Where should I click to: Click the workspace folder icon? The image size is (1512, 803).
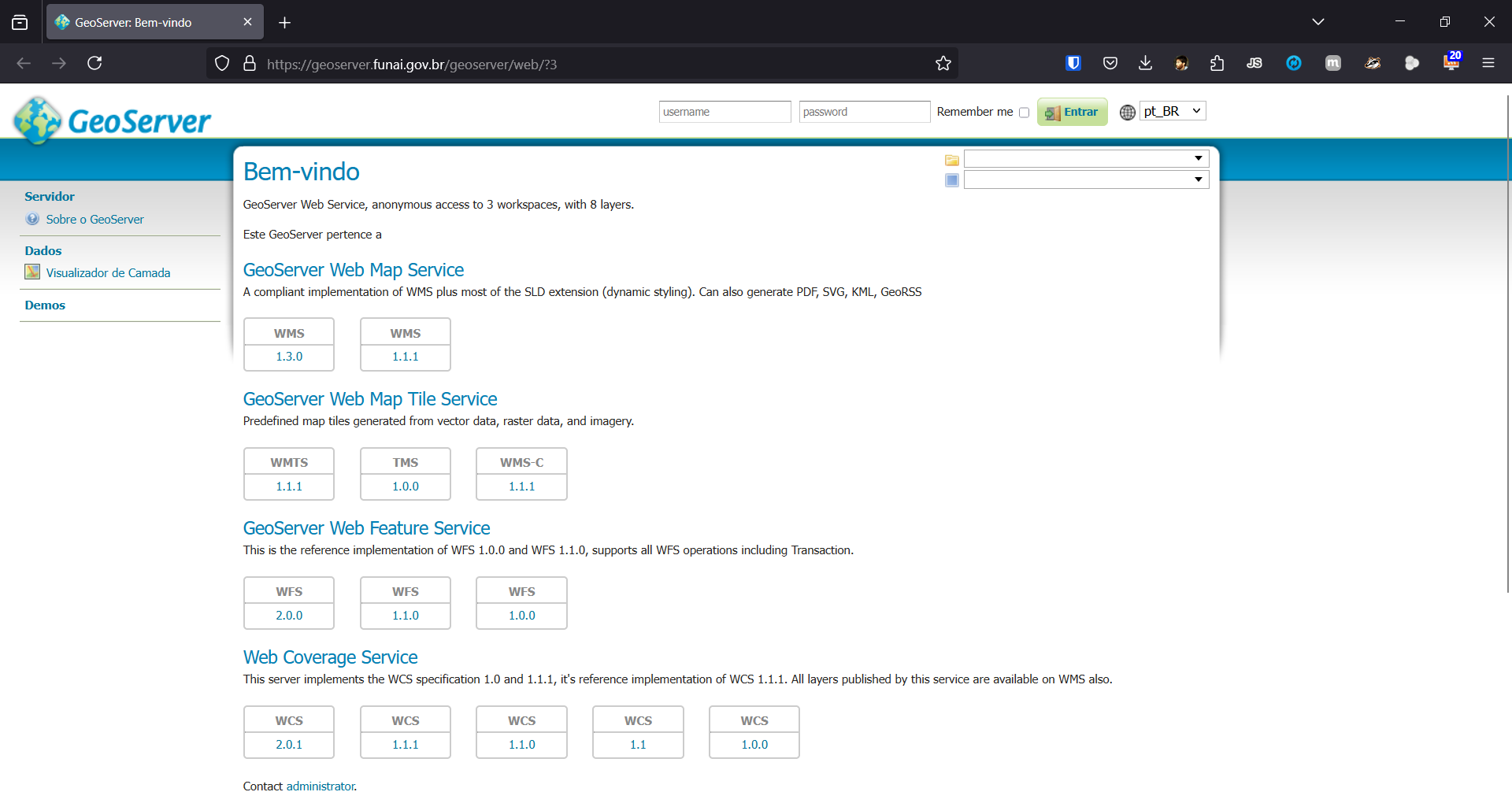coord(952,160)
